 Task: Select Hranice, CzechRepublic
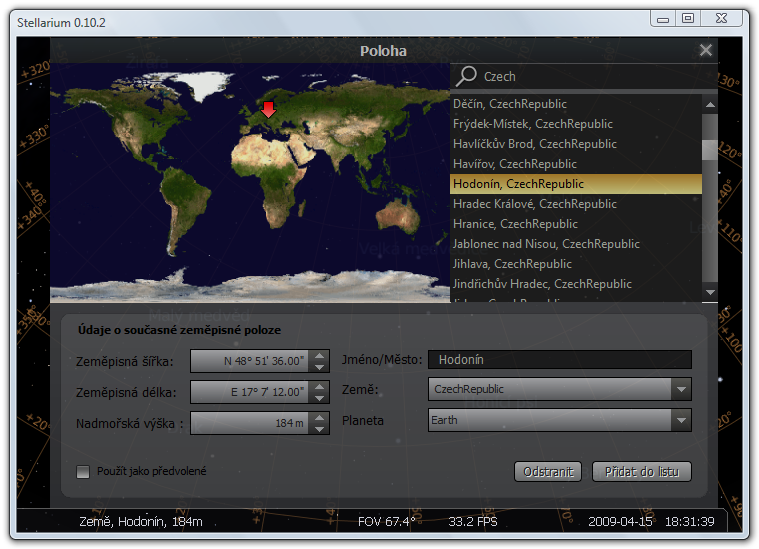576,224
